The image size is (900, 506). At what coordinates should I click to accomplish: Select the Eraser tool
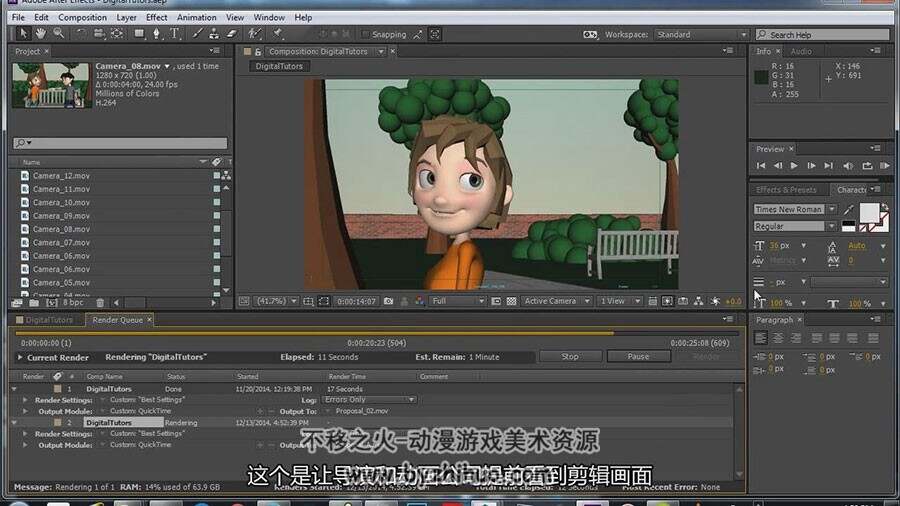pyautogui.click(x=231, y=34)
